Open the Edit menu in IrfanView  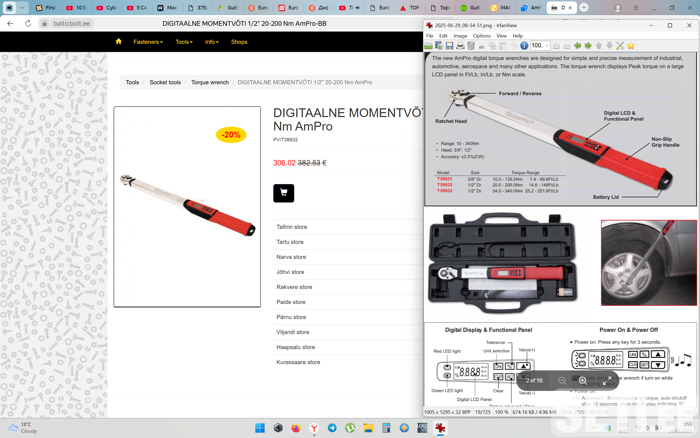click(443, 36)
